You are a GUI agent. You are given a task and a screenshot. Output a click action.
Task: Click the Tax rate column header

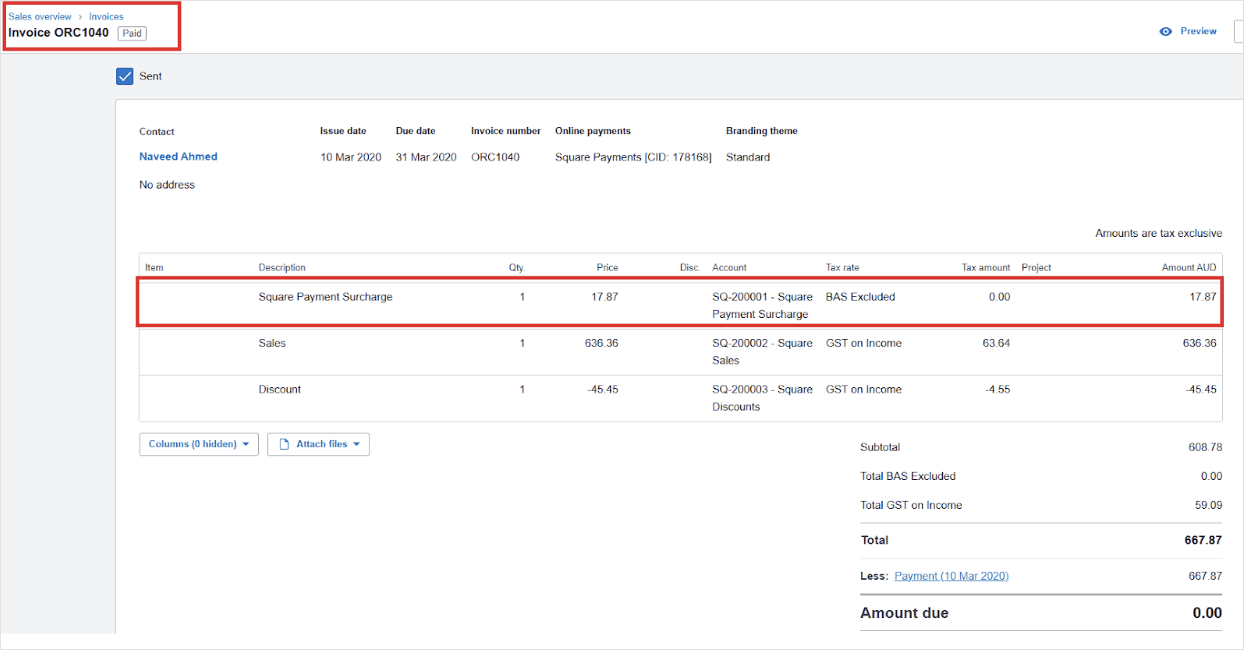[842, 267]
